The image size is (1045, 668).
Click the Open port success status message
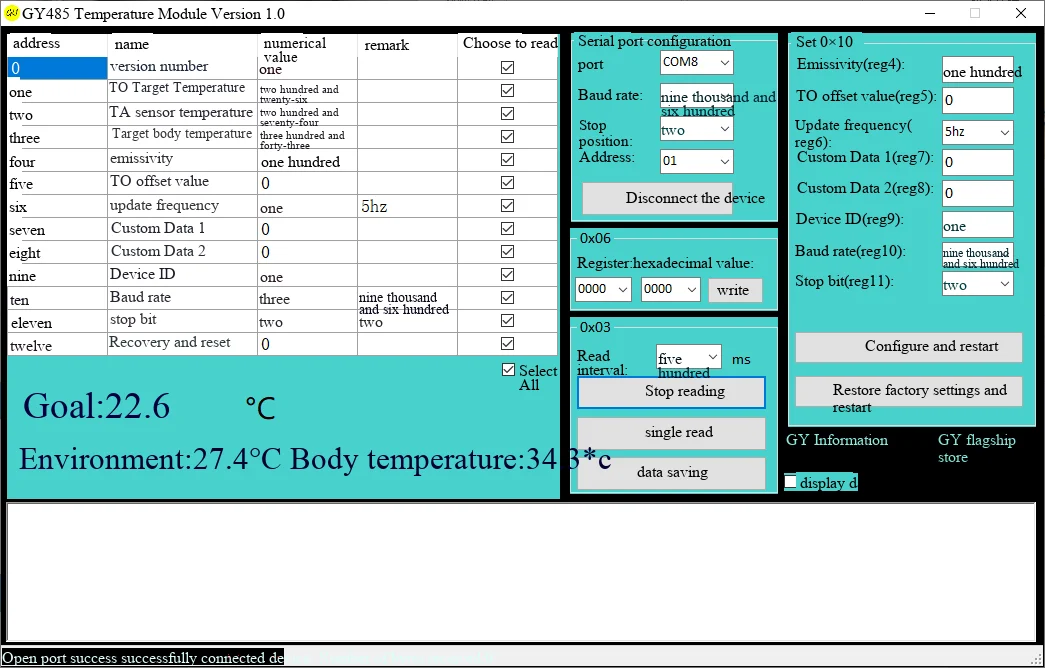pos(143,658)
